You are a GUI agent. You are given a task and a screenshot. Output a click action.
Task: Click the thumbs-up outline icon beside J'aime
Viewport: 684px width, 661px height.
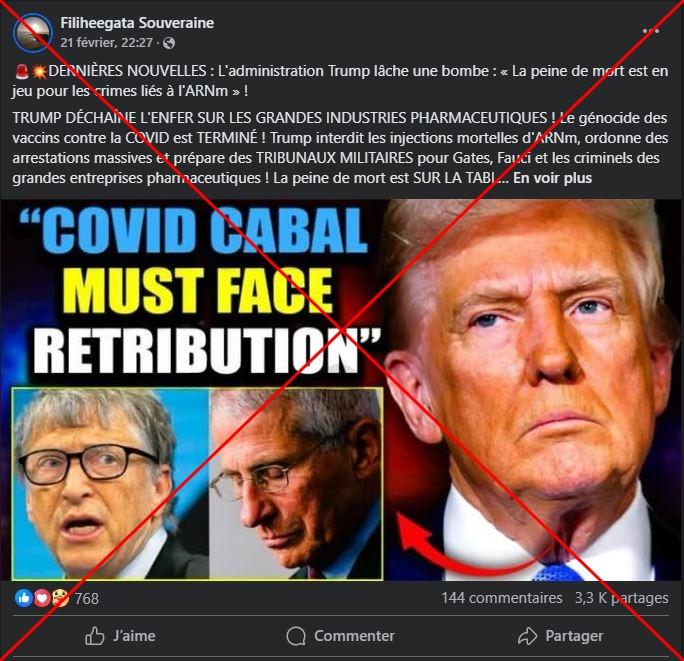point(95,636)
